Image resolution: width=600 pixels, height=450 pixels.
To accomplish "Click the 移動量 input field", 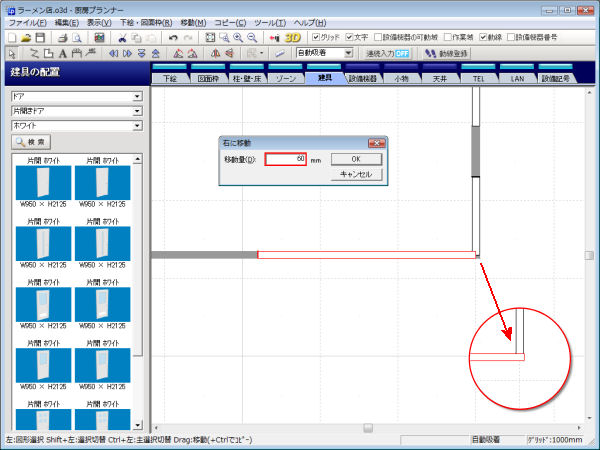I will 286,159.
